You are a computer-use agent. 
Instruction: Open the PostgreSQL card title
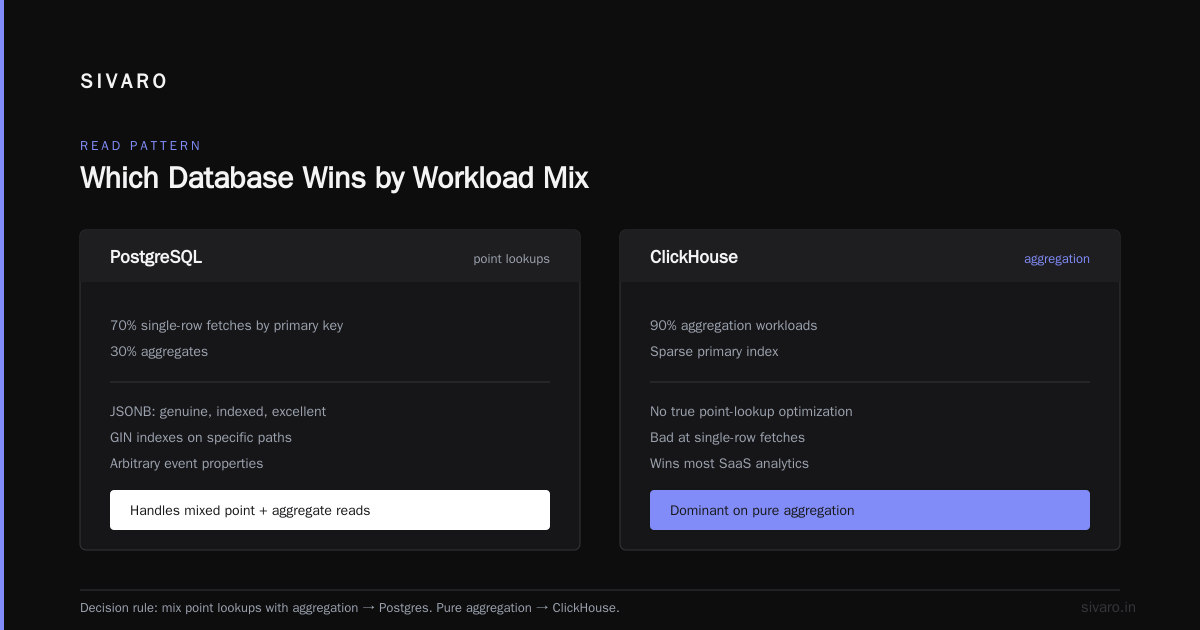click(156, 257)
